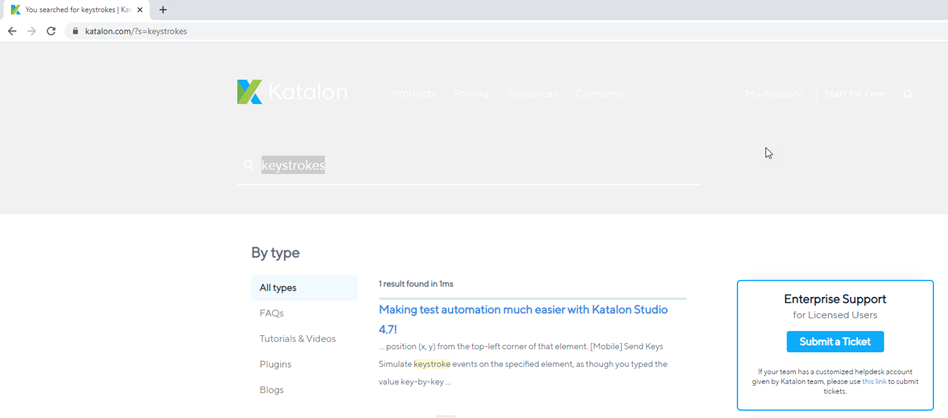Image resolution: width=948 pixels, height=418 pixels.
Task: Click the 'for Licensed Users' text
Action: point(835,315)
